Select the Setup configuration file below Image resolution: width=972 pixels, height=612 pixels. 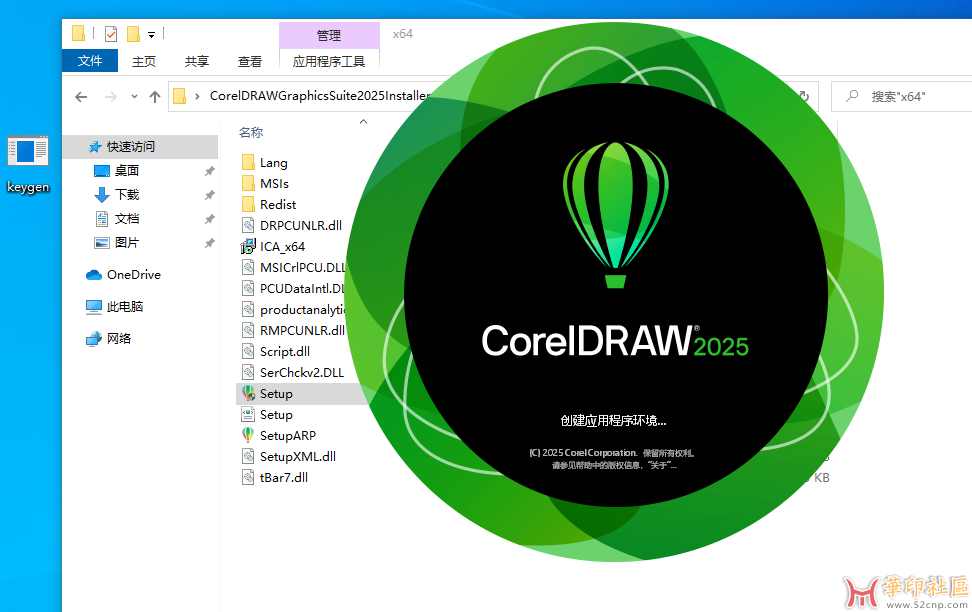[x=276, y=415]
